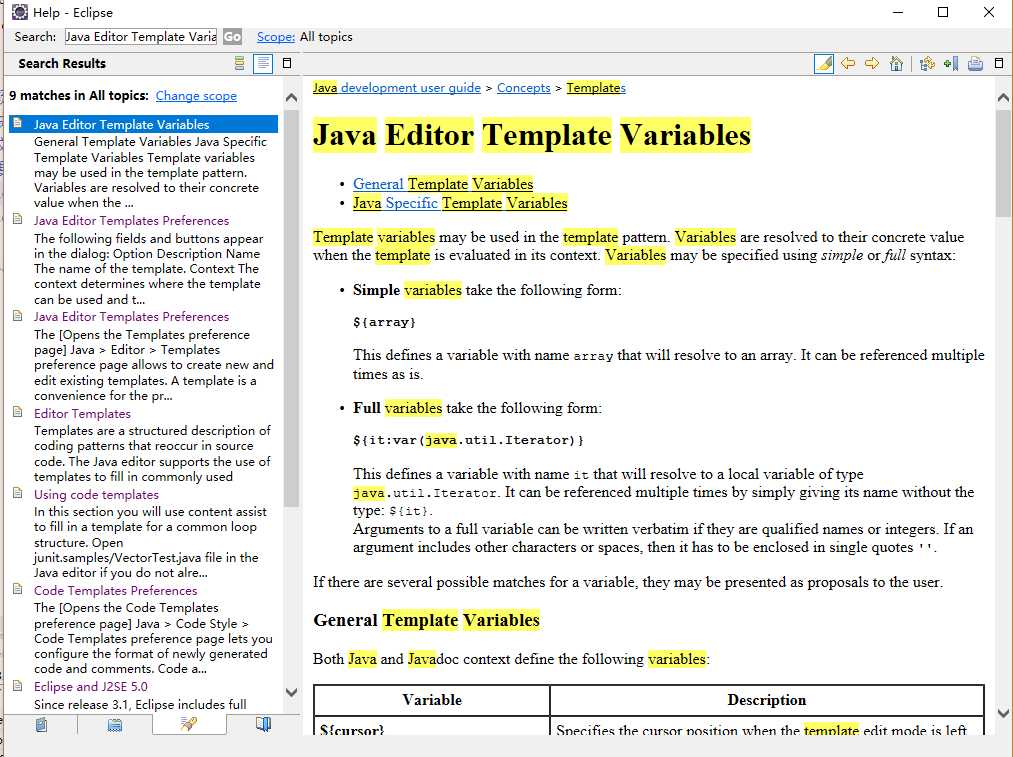The image size is (1013, 757).
Task: Click the '${it:var(java.util.Iterator)}' code sample
Action: click(x=468, y=441)
